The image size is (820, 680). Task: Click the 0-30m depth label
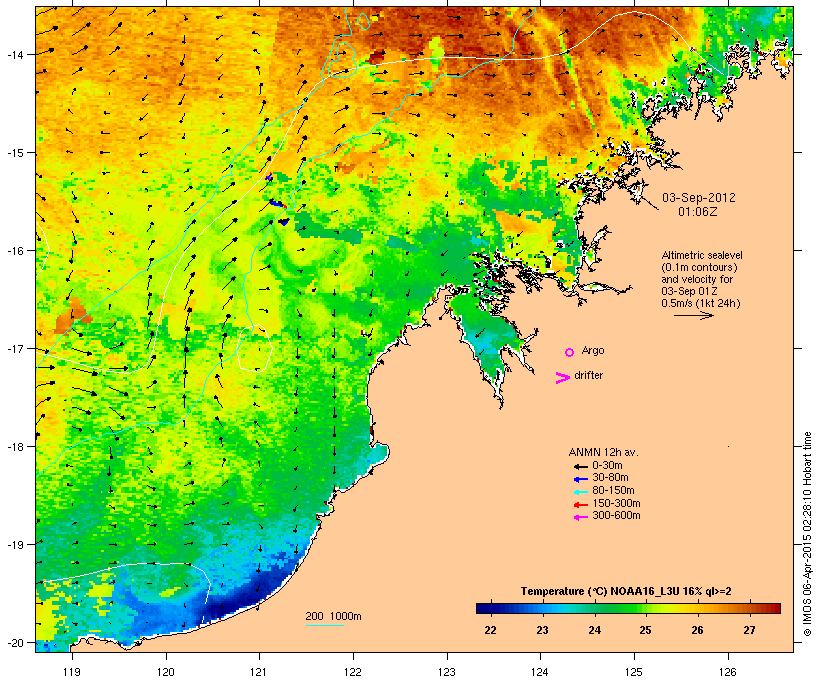click(607, 466)
